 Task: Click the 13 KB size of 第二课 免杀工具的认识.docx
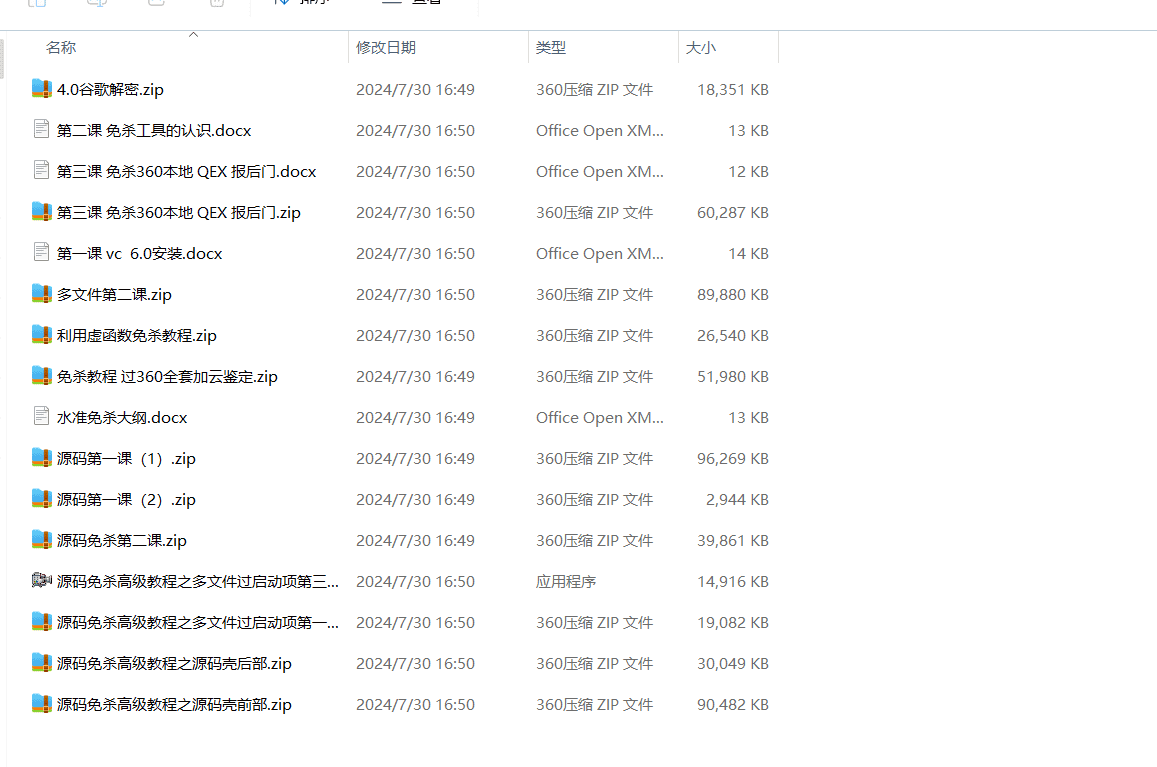(748, 131)
